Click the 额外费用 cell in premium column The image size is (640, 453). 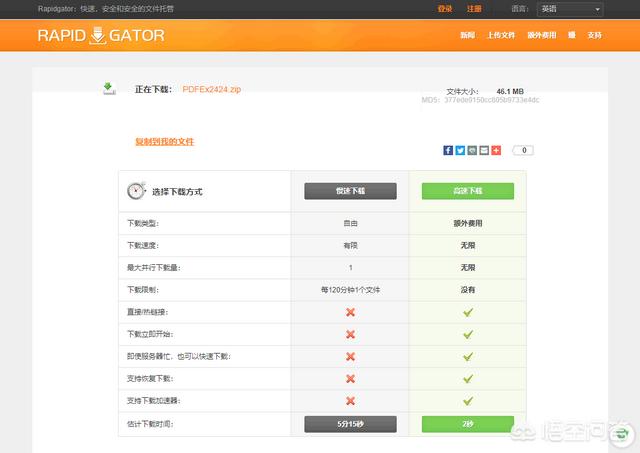click(x=468, y=223)
